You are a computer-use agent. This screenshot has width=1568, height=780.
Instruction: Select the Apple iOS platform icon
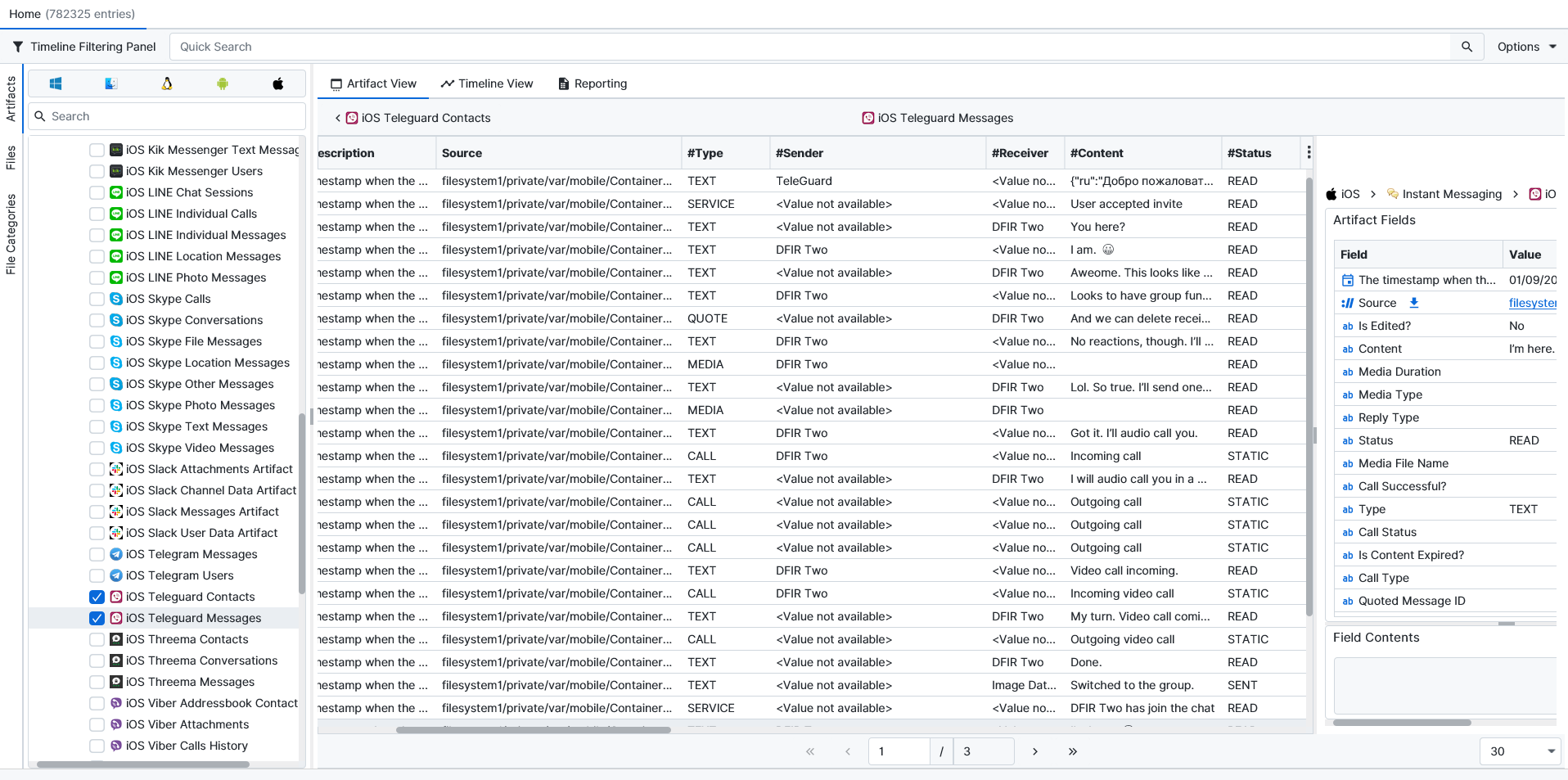click(x=278, y=83)
